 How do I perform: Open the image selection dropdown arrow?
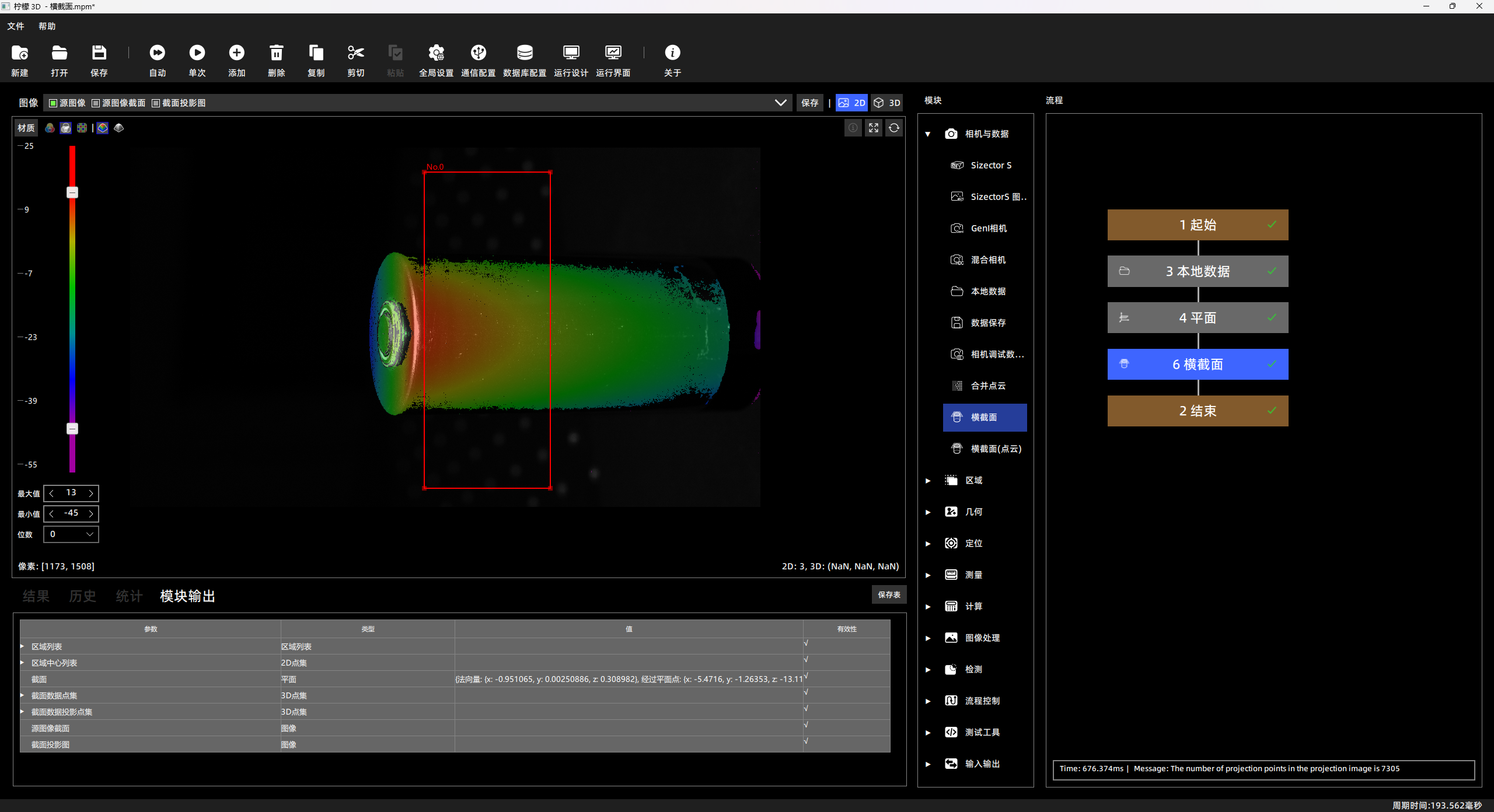click(780, 103)
